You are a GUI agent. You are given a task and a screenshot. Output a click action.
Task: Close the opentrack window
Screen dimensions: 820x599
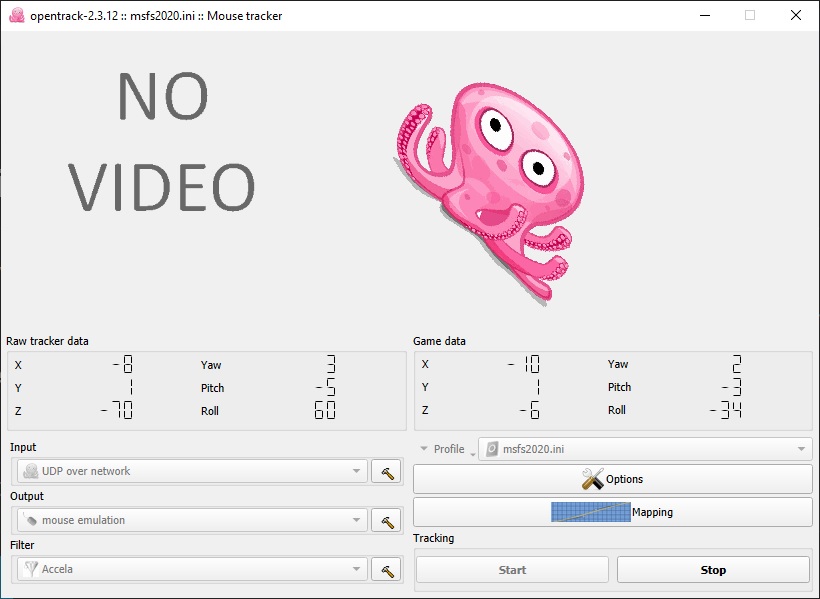[x=795, y=16]
